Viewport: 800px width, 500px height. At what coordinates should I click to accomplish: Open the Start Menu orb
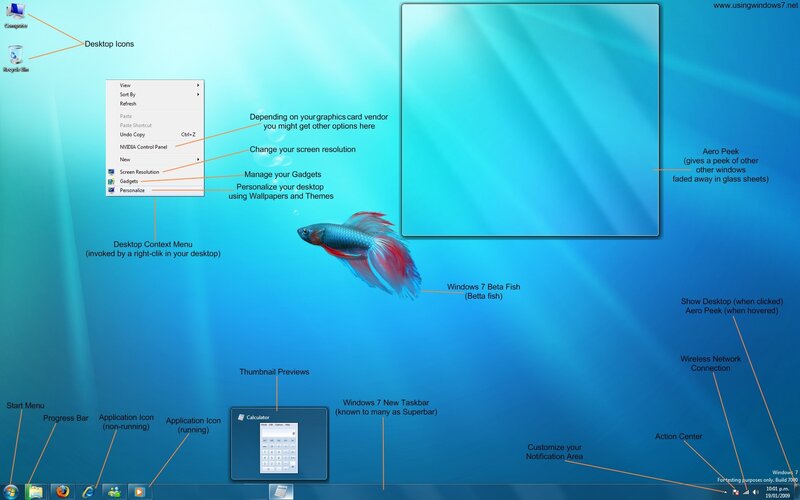(x=11, y=492)
